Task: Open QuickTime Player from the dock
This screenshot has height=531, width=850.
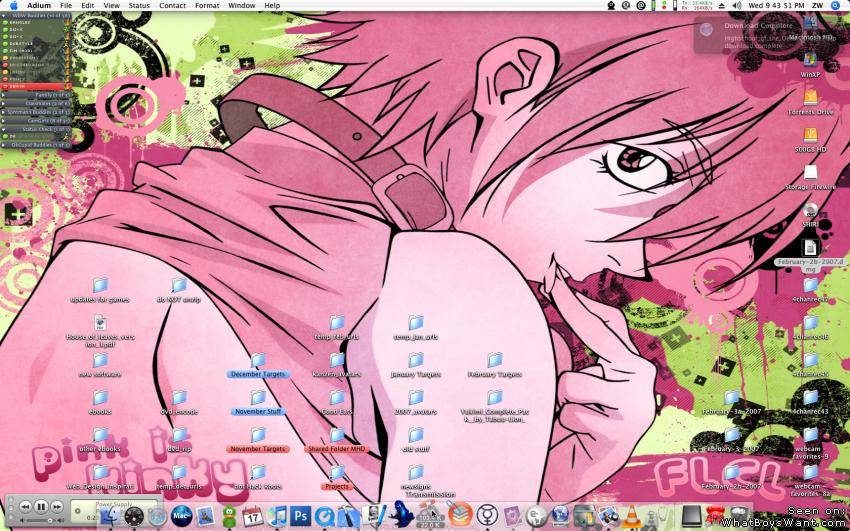Action: pos(324,516)
